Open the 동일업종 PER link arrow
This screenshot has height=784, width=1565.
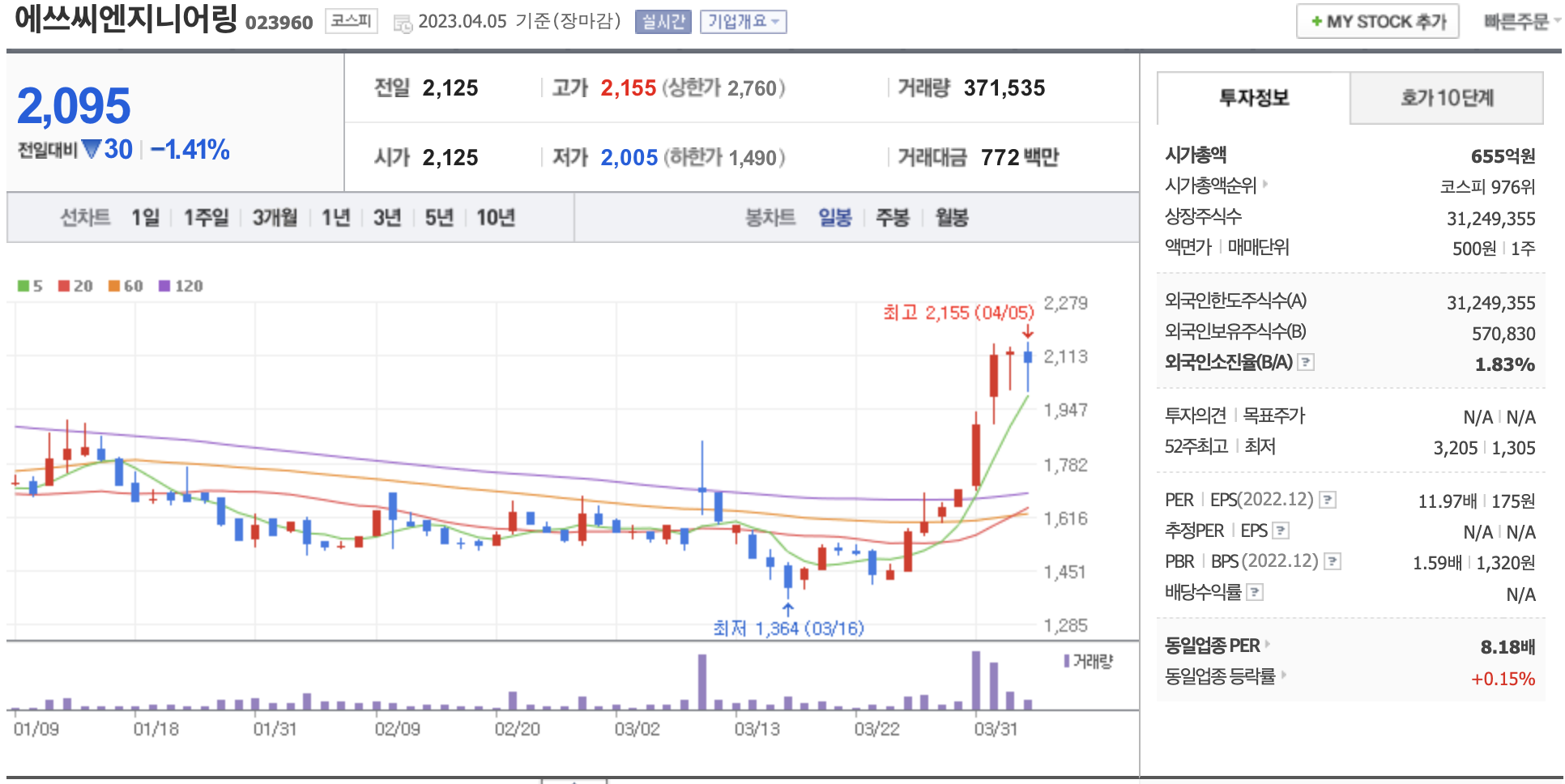coord(1267,645)
